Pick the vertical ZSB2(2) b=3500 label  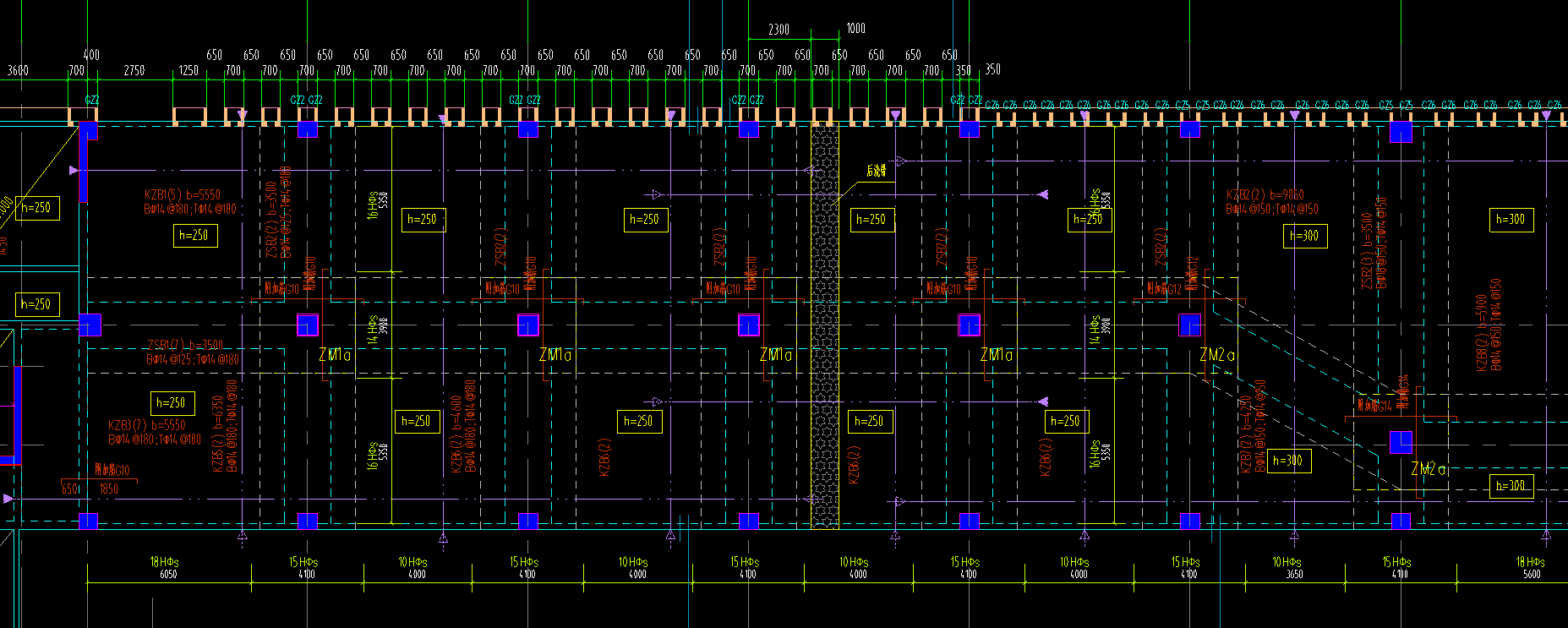[x=272, y=220]
